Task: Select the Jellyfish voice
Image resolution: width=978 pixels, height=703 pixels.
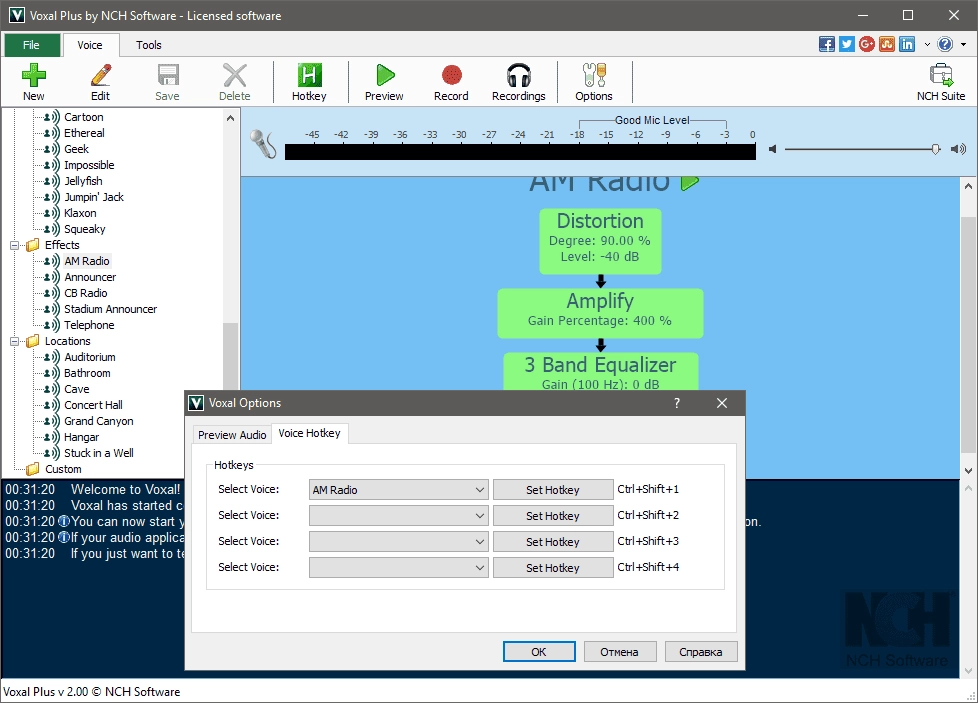Action: pos(83,181)
